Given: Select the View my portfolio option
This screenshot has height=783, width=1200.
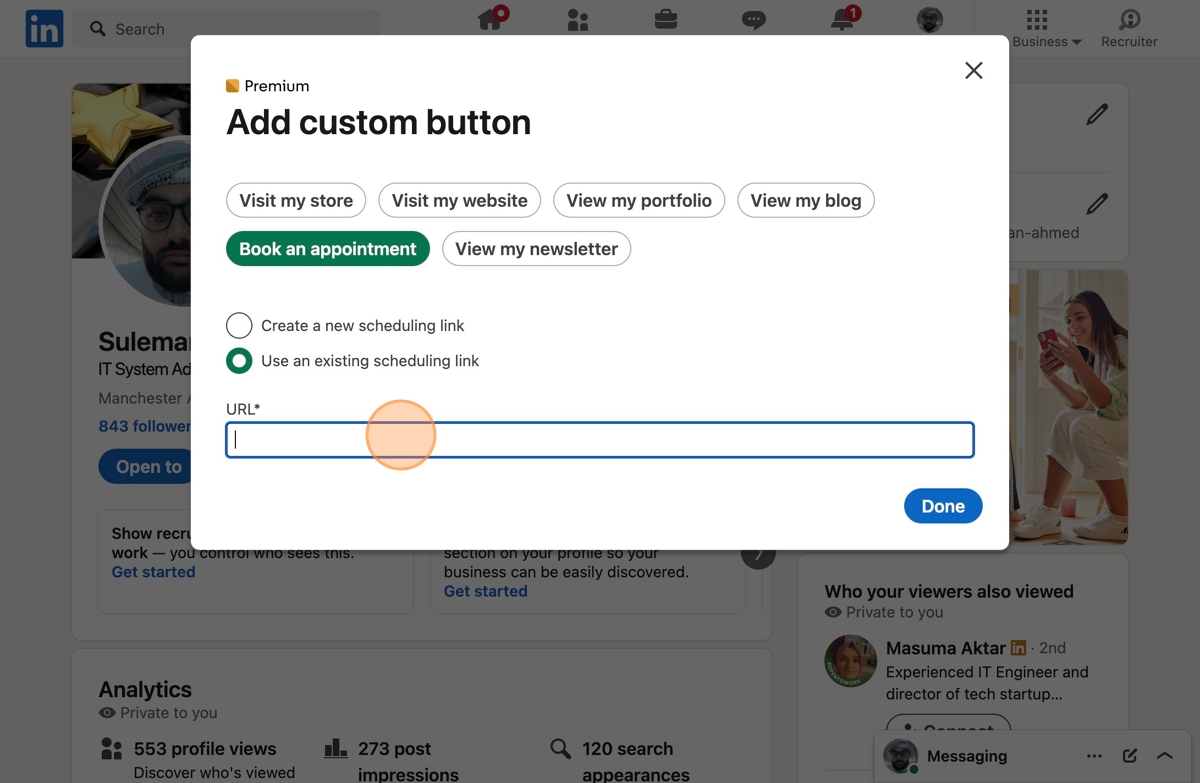Looking at the screenshot, I should [639, 200].
